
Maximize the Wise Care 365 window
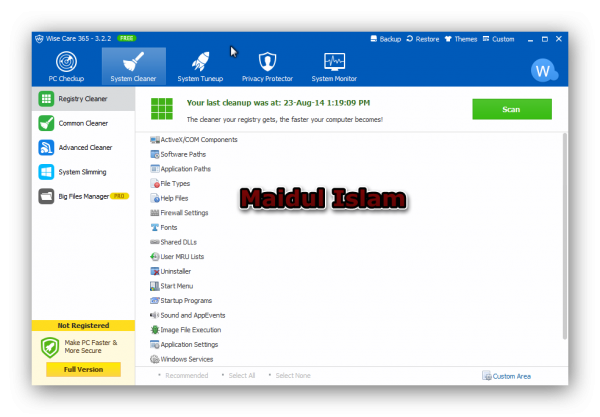(x=545, y=39)
